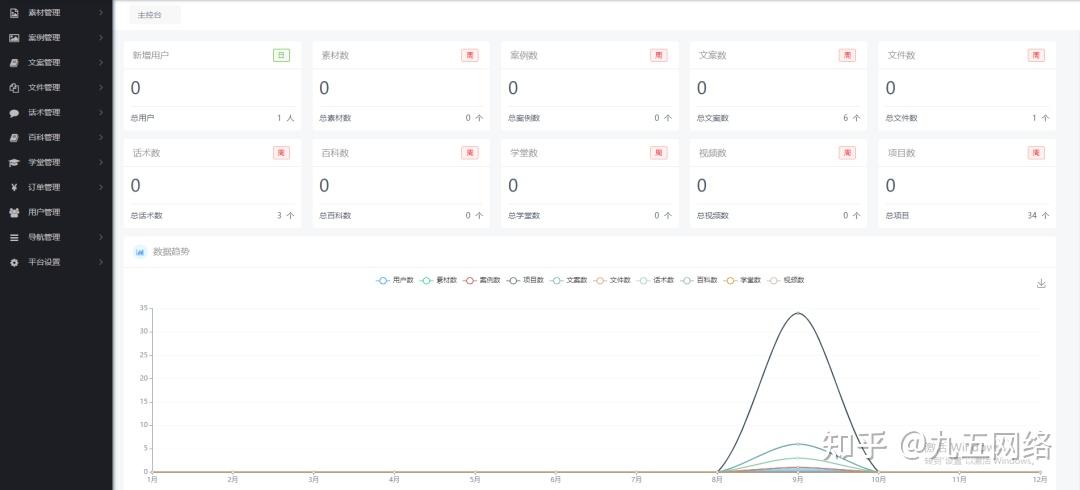Click the 周 badge on 话术数 card
Image resolution: width=1080 pixels, height=490 pixels.
tap(281, 153)
